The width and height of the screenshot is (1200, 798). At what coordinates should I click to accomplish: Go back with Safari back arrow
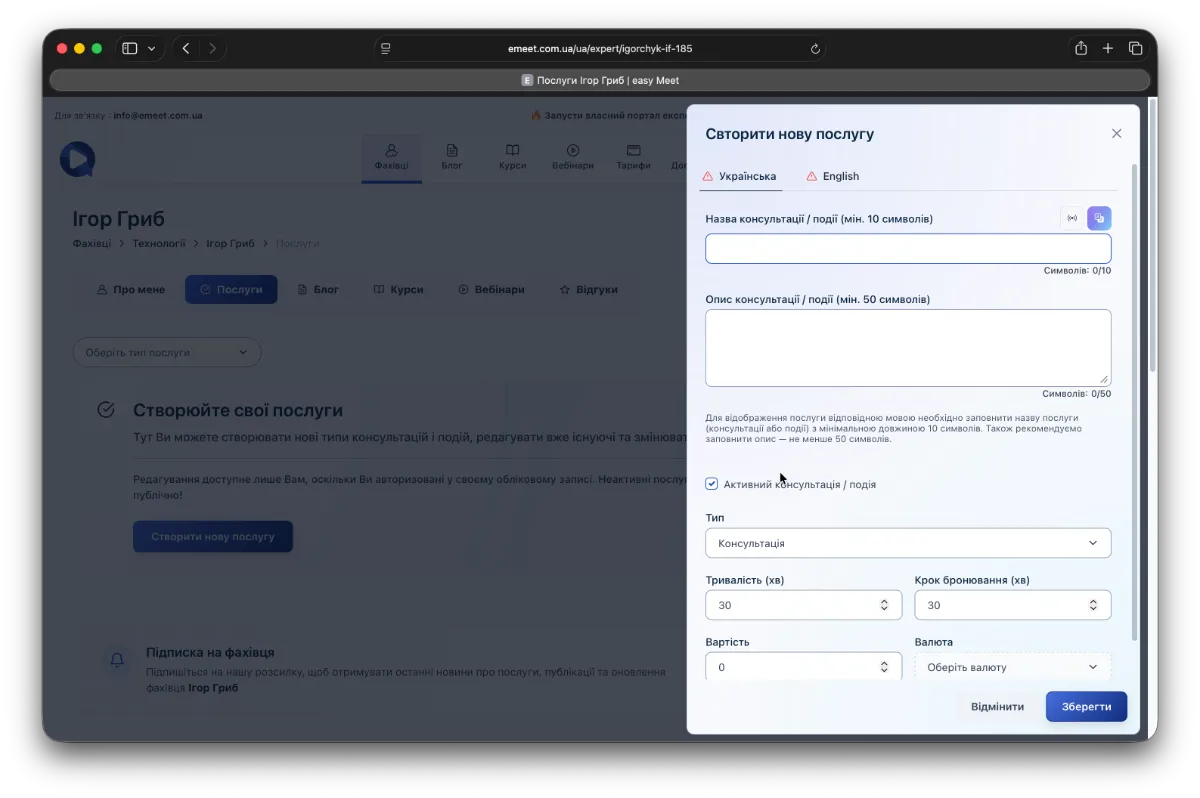[x=186, y=48]
